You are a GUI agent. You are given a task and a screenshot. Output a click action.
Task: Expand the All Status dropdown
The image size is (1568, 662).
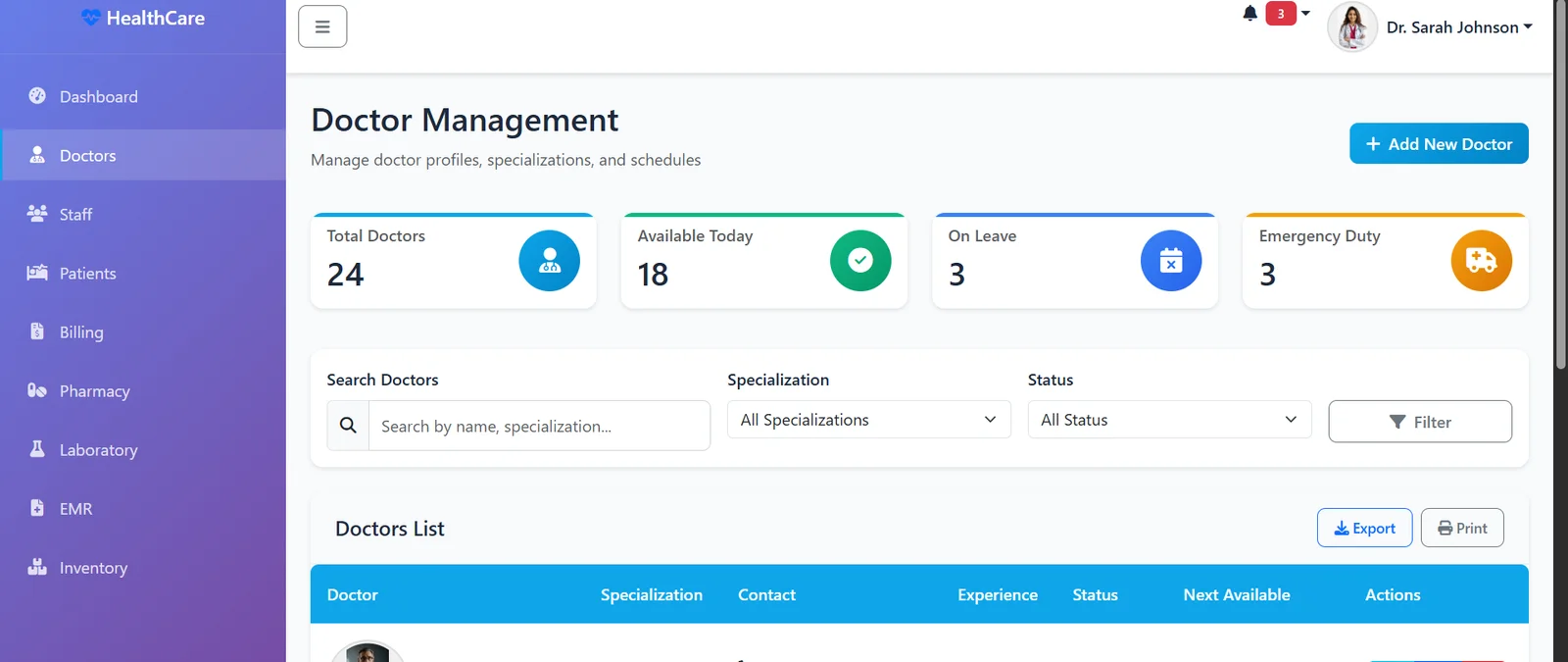click(1168, 420)
